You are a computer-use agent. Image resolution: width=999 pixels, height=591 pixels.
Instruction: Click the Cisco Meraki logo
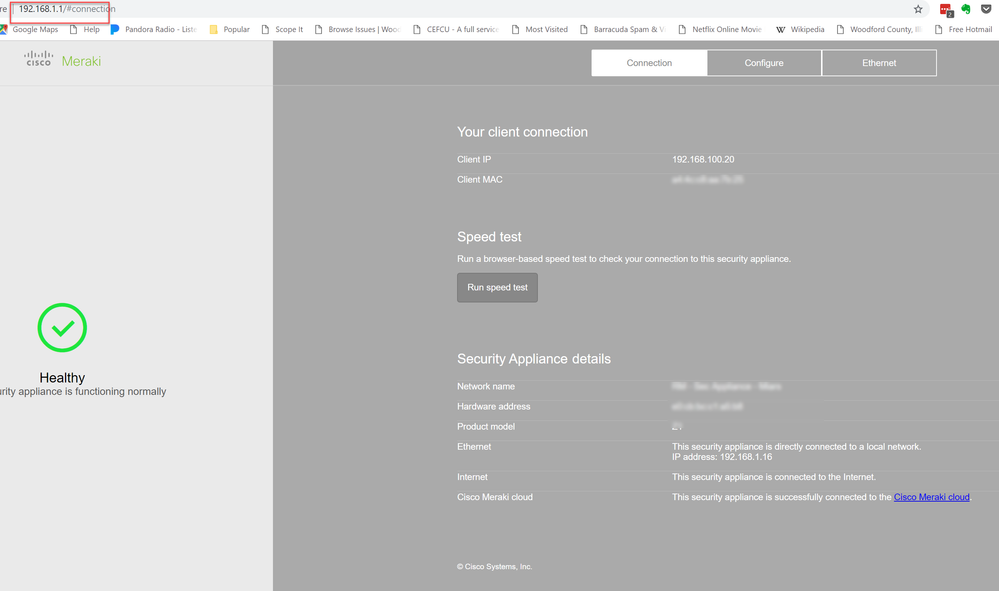63,61
